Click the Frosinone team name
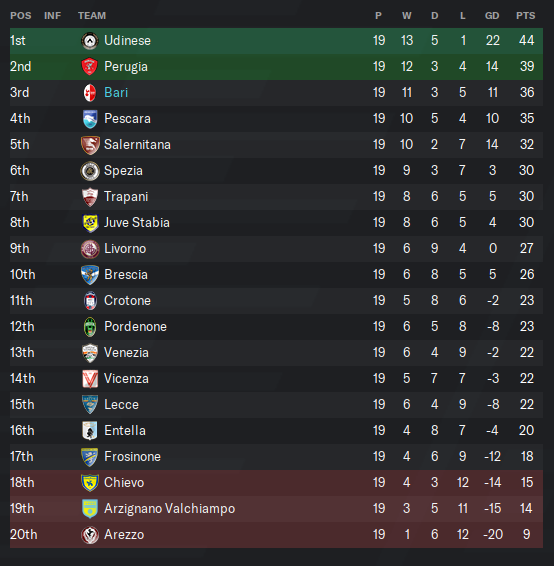 [132, 457]
